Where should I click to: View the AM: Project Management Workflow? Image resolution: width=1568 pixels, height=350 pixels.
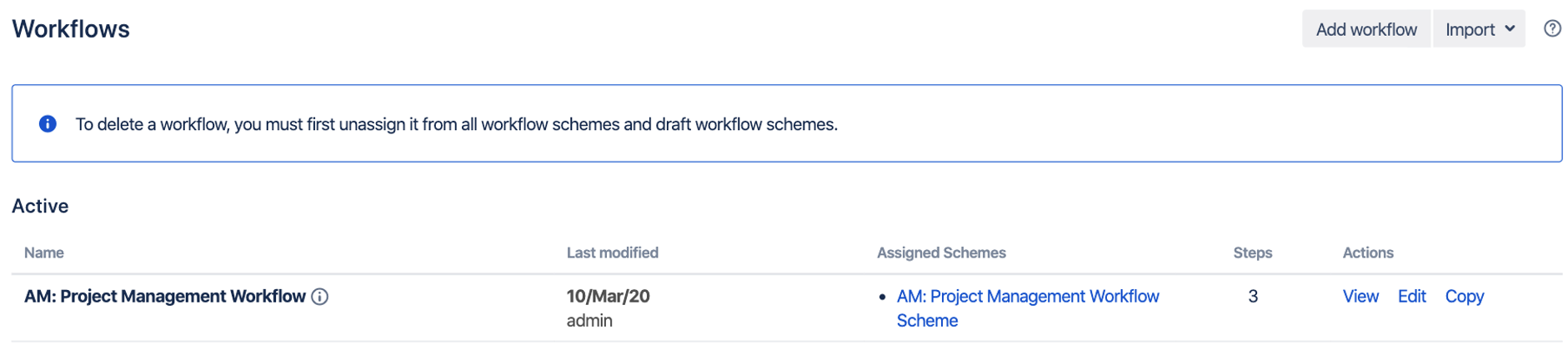tap(1360, 297)
